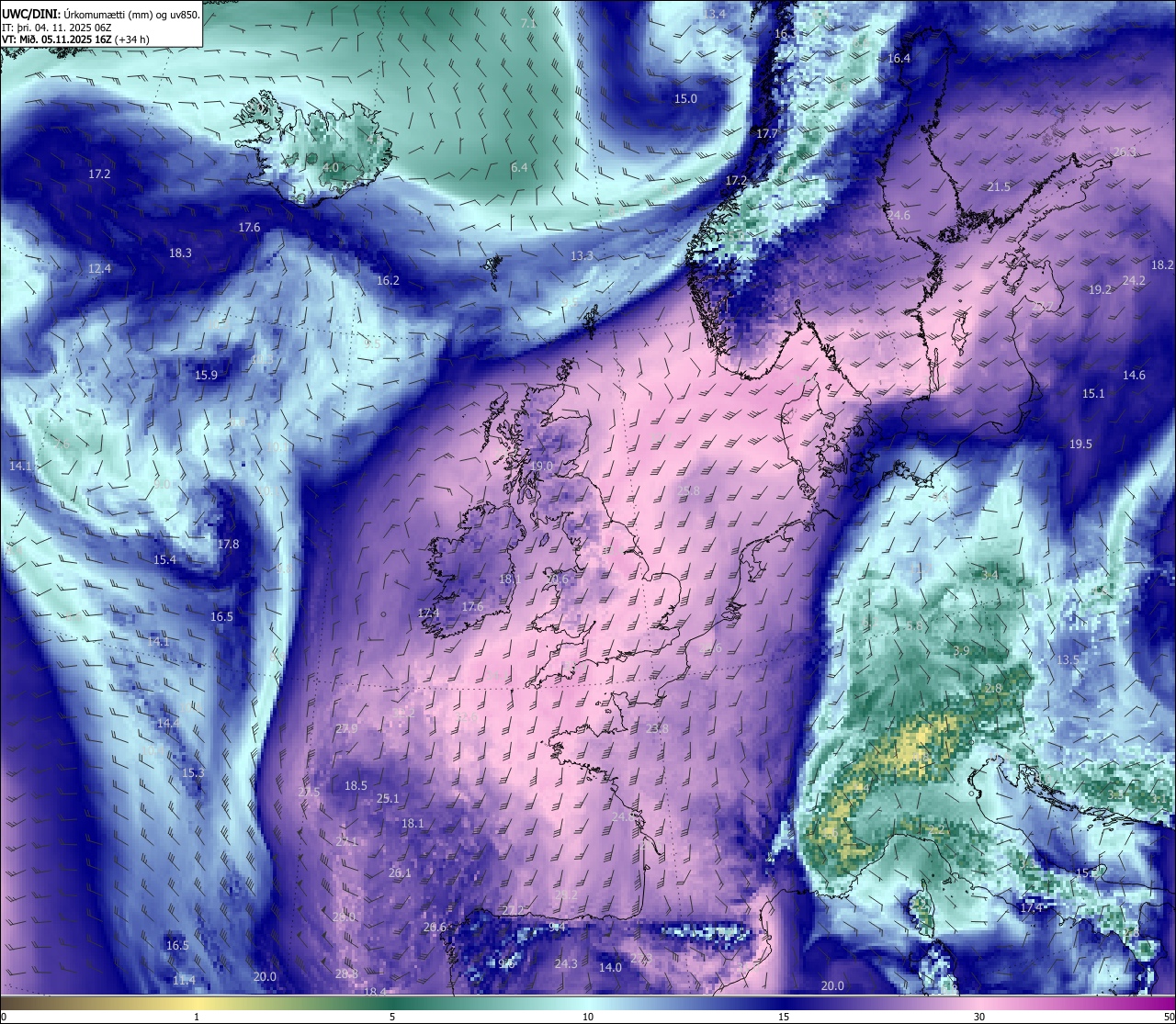Click the 15.9 value in the Atlantic
Viewport: 1176px width, 1024px height.
(206, 375)
